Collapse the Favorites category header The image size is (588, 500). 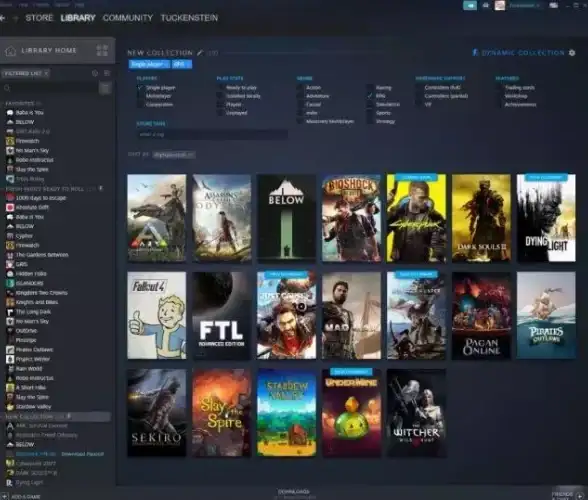click(22, 103)
